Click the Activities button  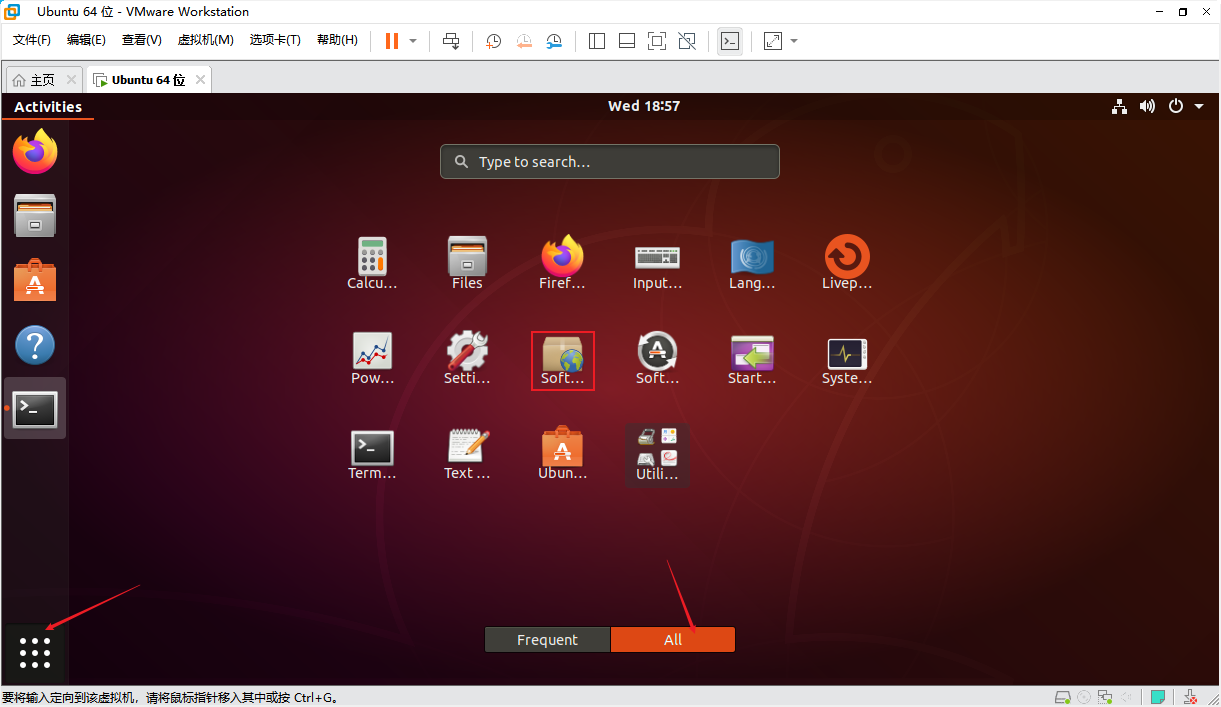(x=48, y=107)
